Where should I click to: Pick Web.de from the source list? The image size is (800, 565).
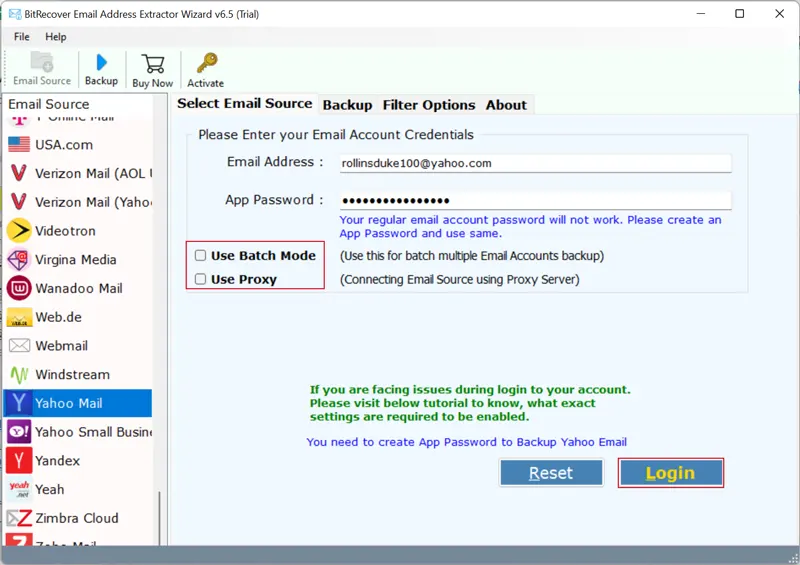coord(58,317)
